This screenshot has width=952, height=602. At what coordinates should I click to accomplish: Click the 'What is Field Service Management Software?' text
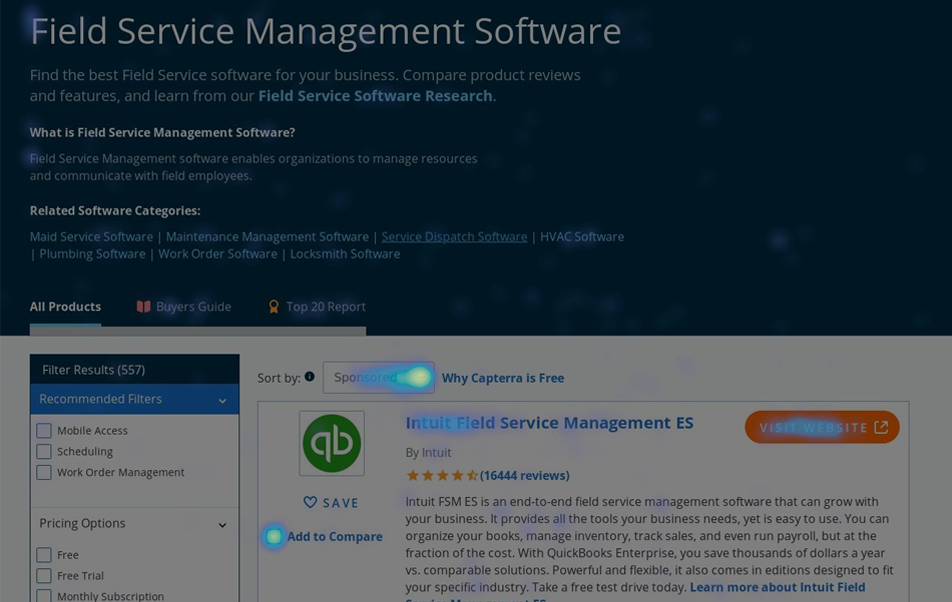click(x=162, y=132)
